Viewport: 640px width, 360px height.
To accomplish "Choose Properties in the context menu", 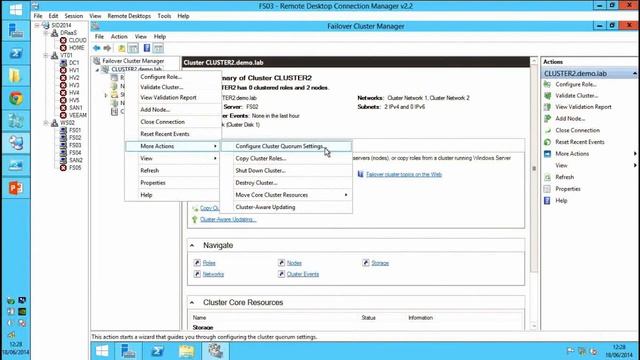I will [173, 183].
